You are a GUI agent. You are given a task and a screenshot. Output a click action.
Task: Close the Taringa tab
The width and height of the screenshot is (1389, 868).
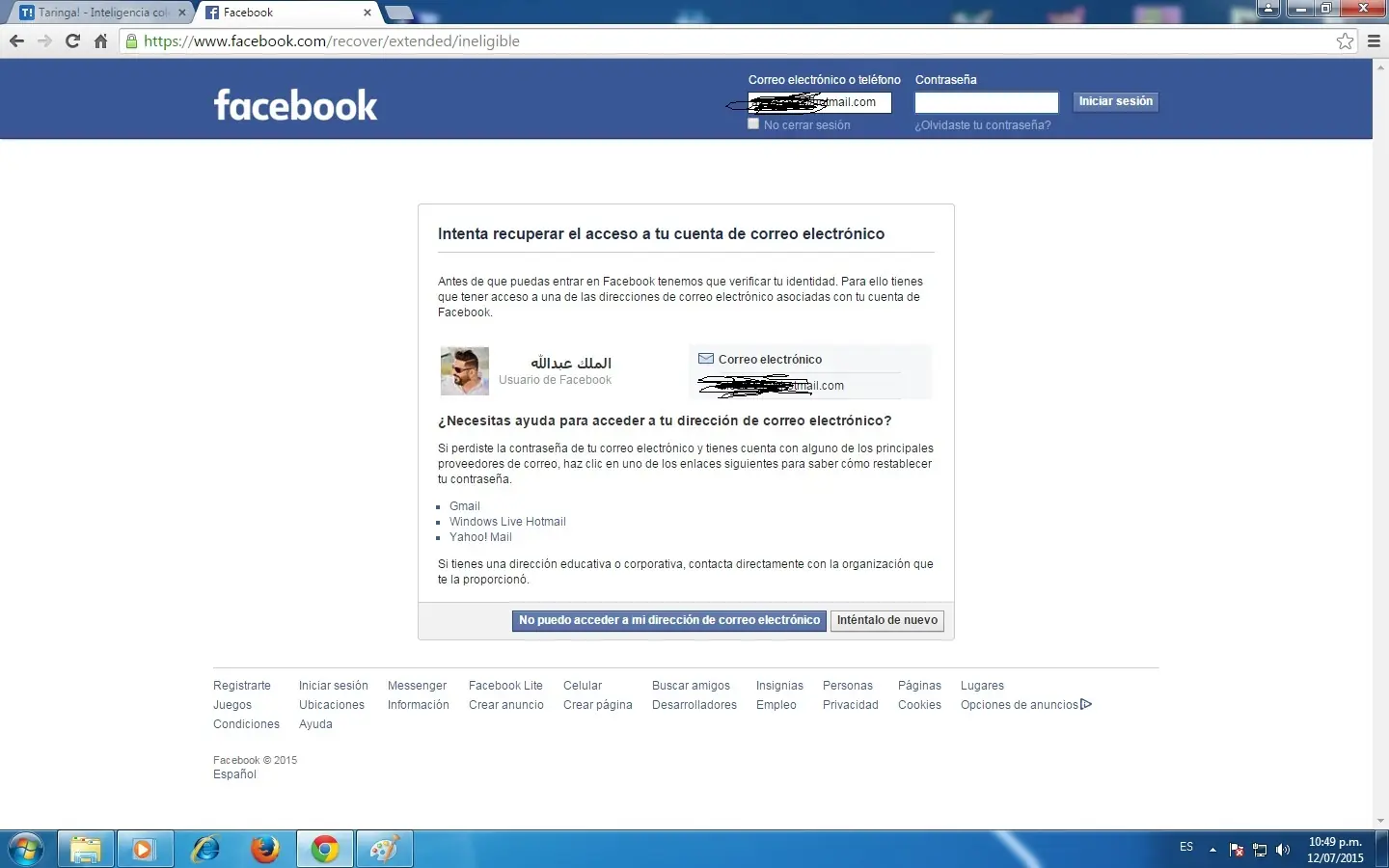(x=182, y=13)
